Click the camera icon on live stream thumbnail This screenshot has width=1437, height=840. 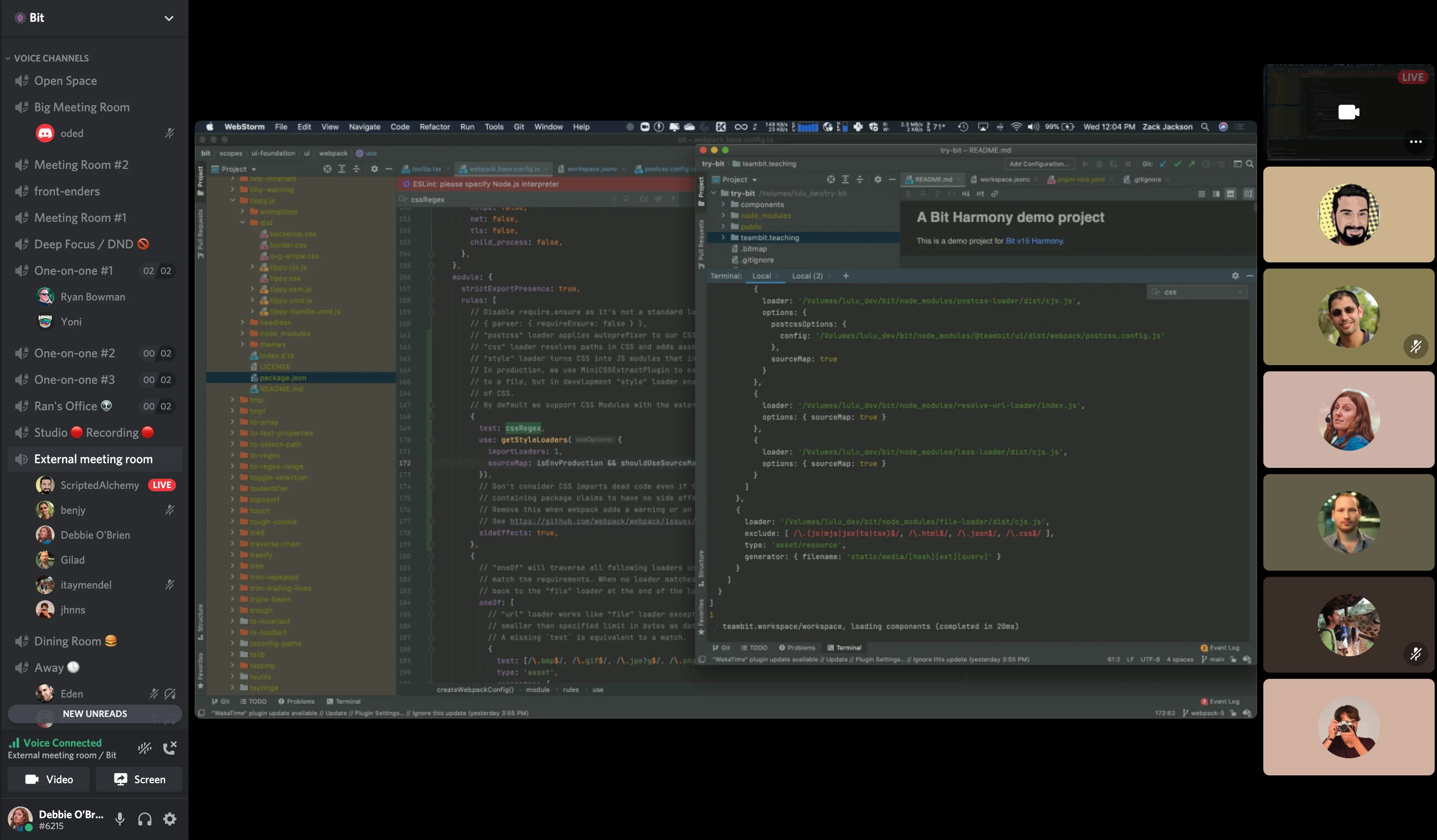click(1348, 112)
